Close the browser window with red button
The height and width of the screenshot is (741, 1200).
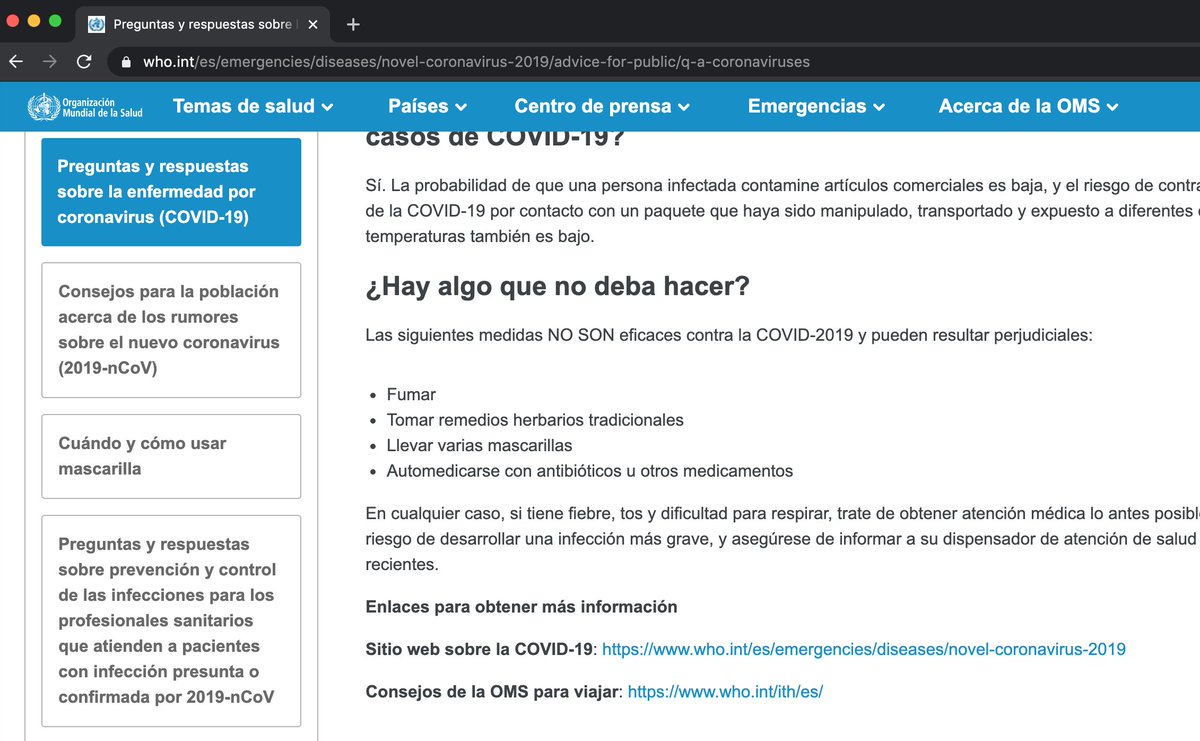tap(14, 21)
